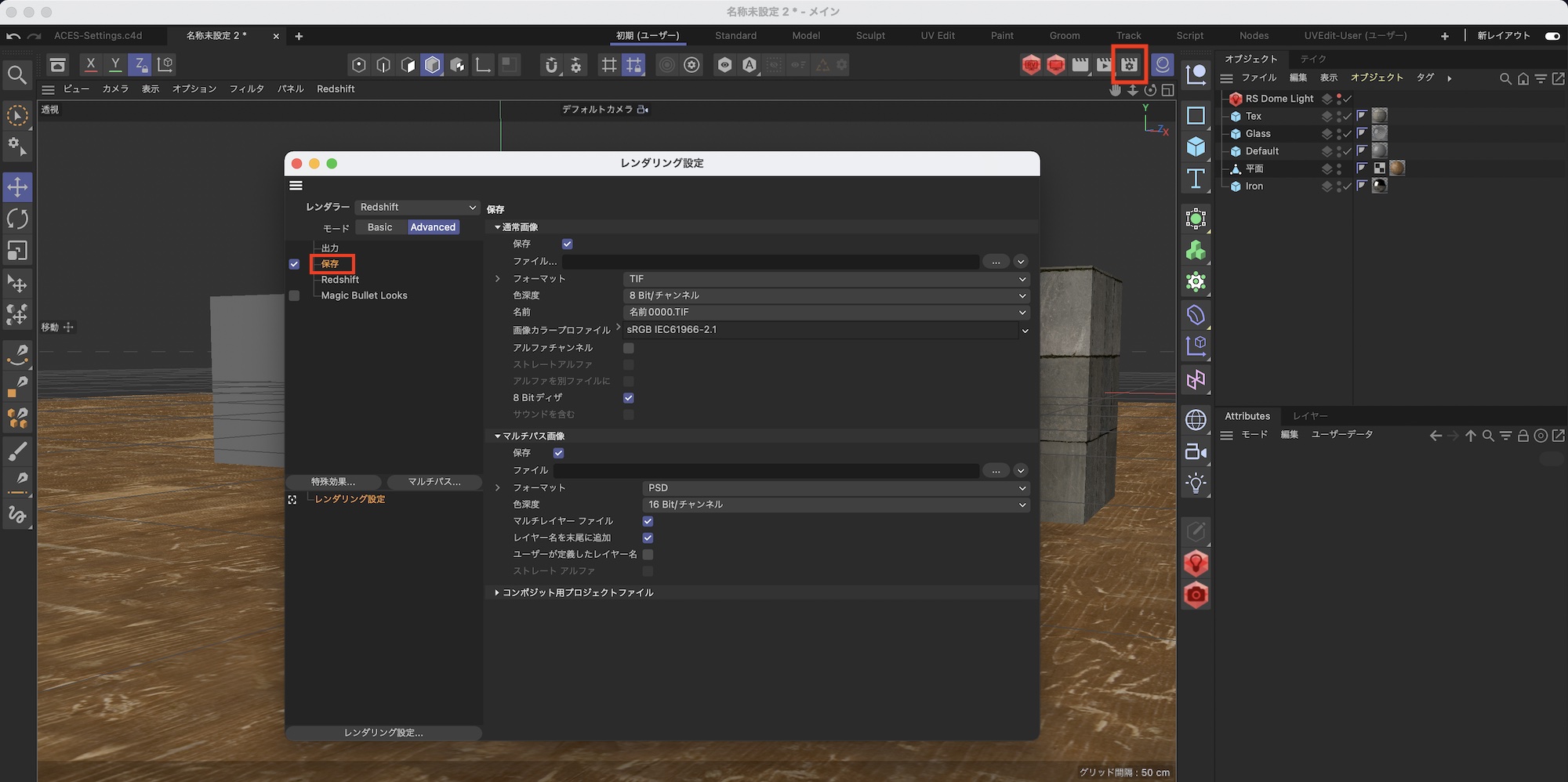Switch to the Sculpt layout tab
1568x782 pixels.
tap(870, 36)
